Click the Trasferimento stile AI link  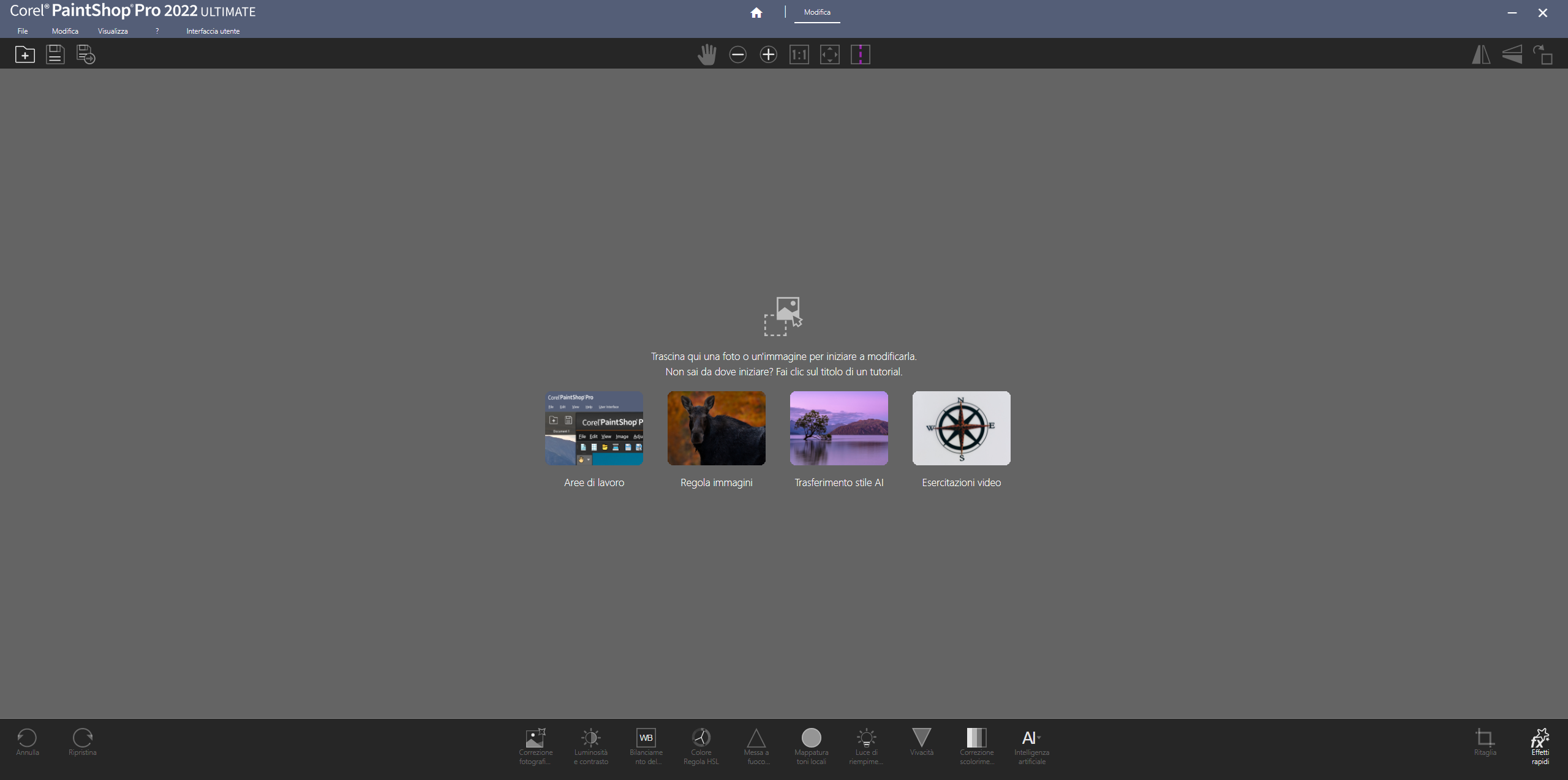coord(839,482)
